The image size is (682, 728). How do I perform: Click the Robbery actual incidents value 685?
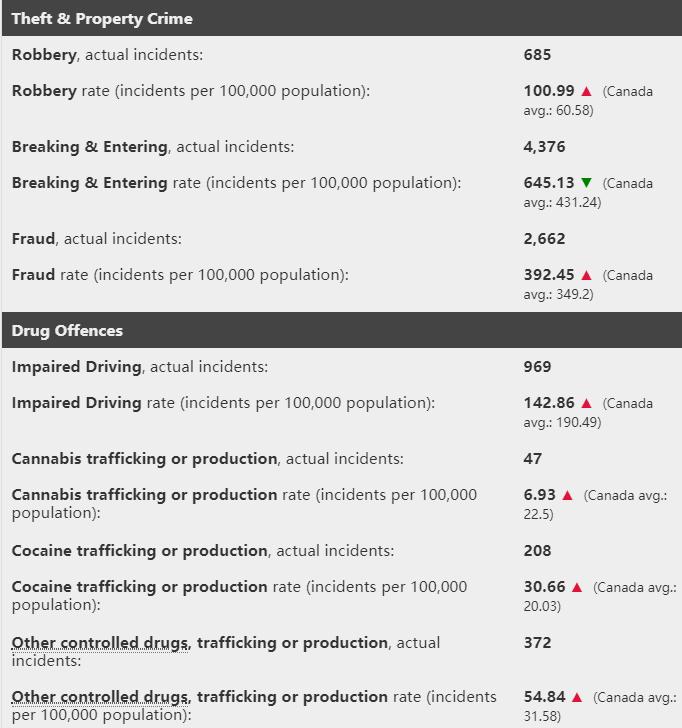tap(537, 55)
